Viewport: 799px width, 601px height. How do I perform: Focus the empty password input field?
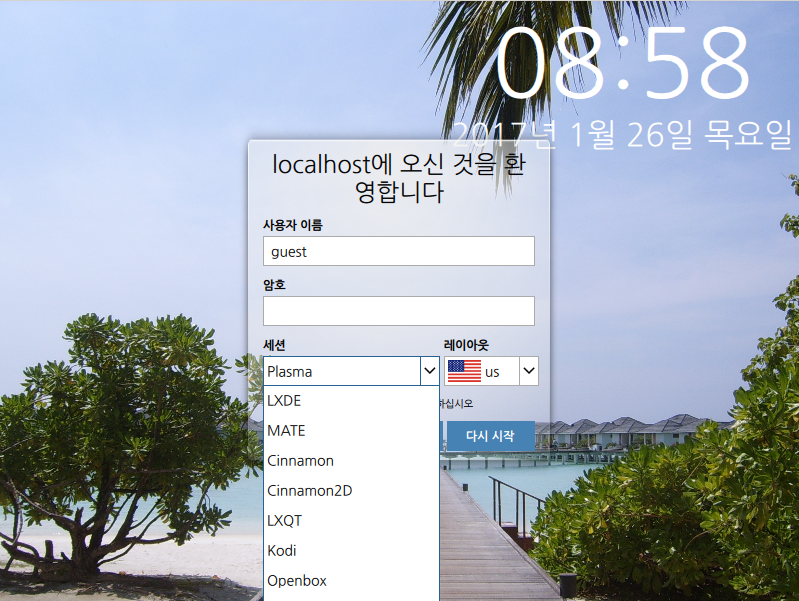(398, 311)
